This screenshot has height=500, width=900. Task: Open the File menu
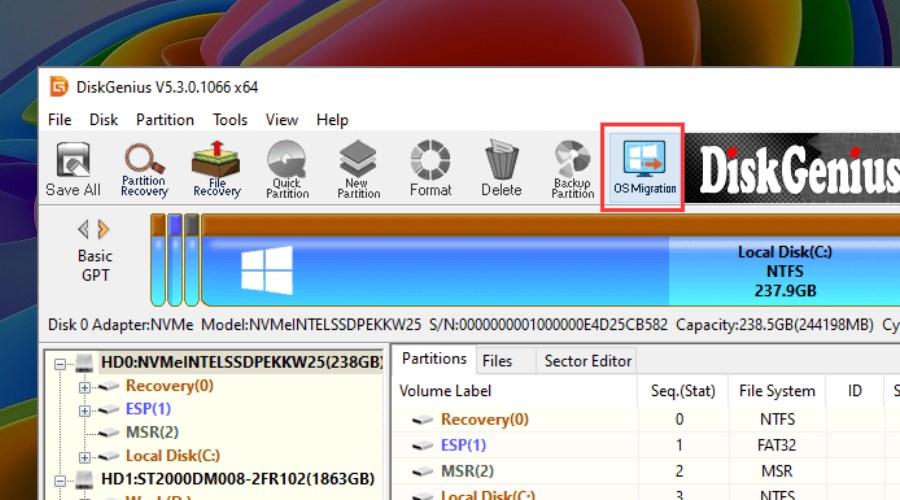coord(60,119)
